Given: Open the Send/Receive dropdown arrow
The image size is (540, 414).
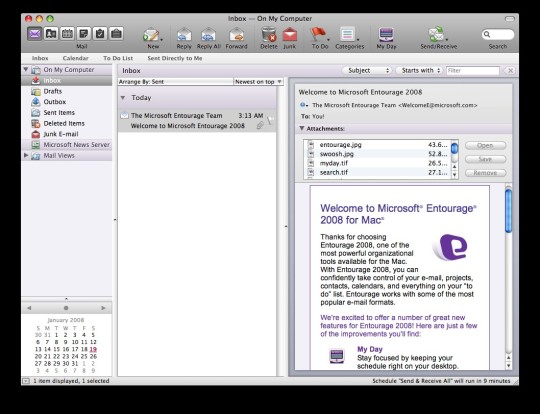Looking at the screenshot, I should [447, 40].
